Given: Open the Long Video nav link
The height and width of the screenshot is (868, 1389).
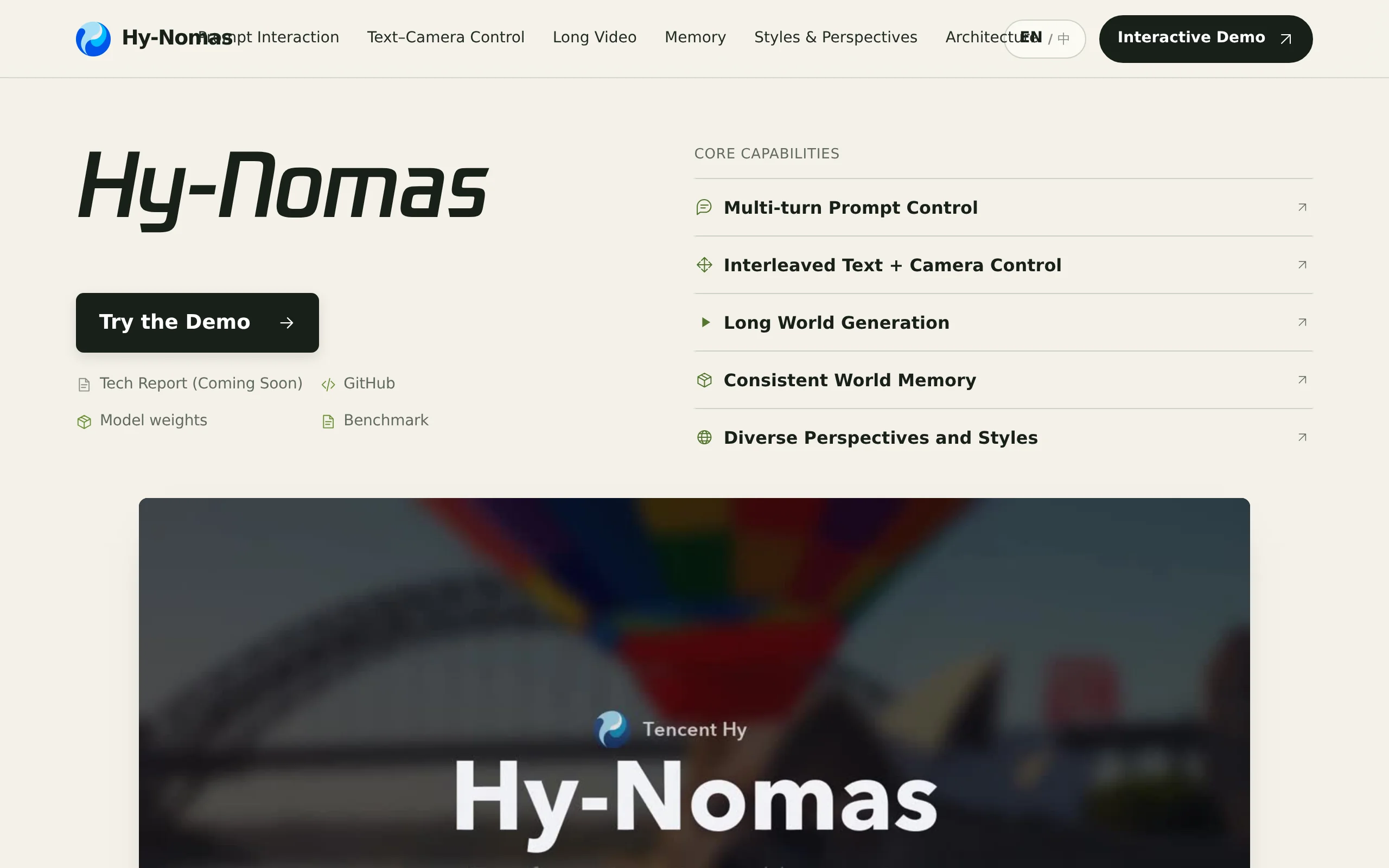Looking at the screenshot, I should pos(594,37).
